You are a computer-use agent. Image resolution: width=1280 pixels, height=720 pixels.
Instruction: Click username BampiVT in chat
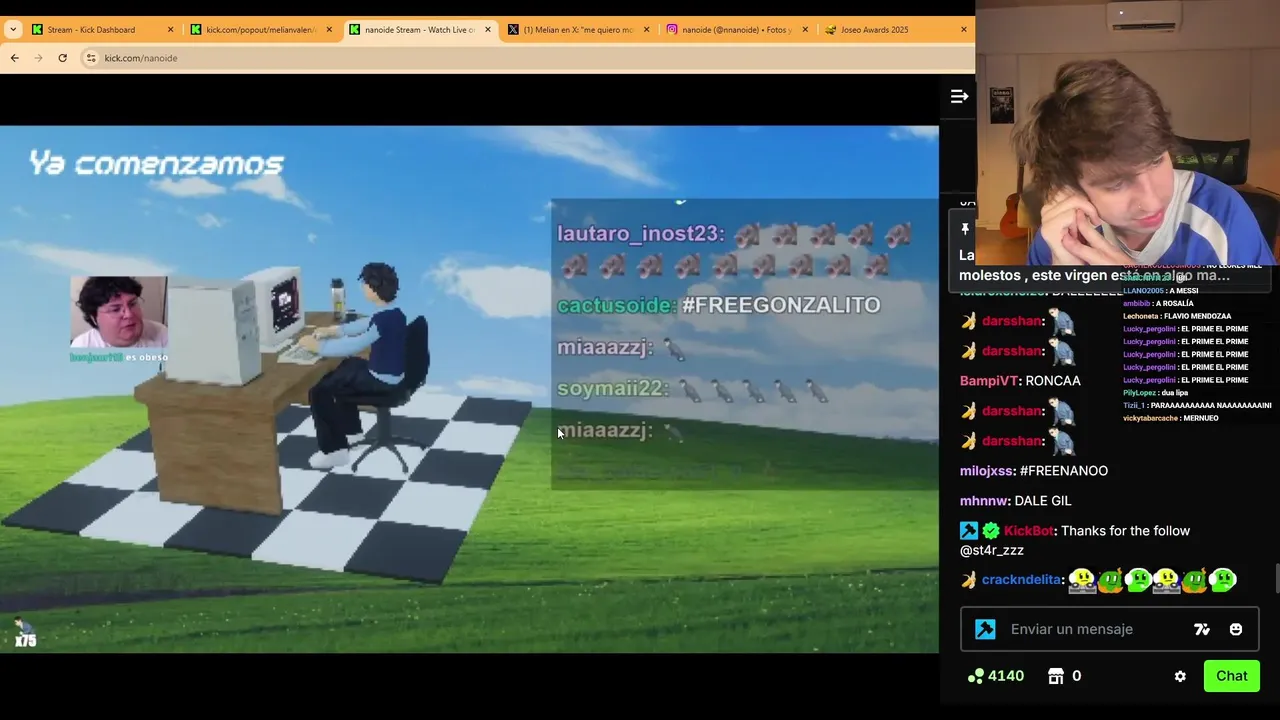(x=989, y=381)
